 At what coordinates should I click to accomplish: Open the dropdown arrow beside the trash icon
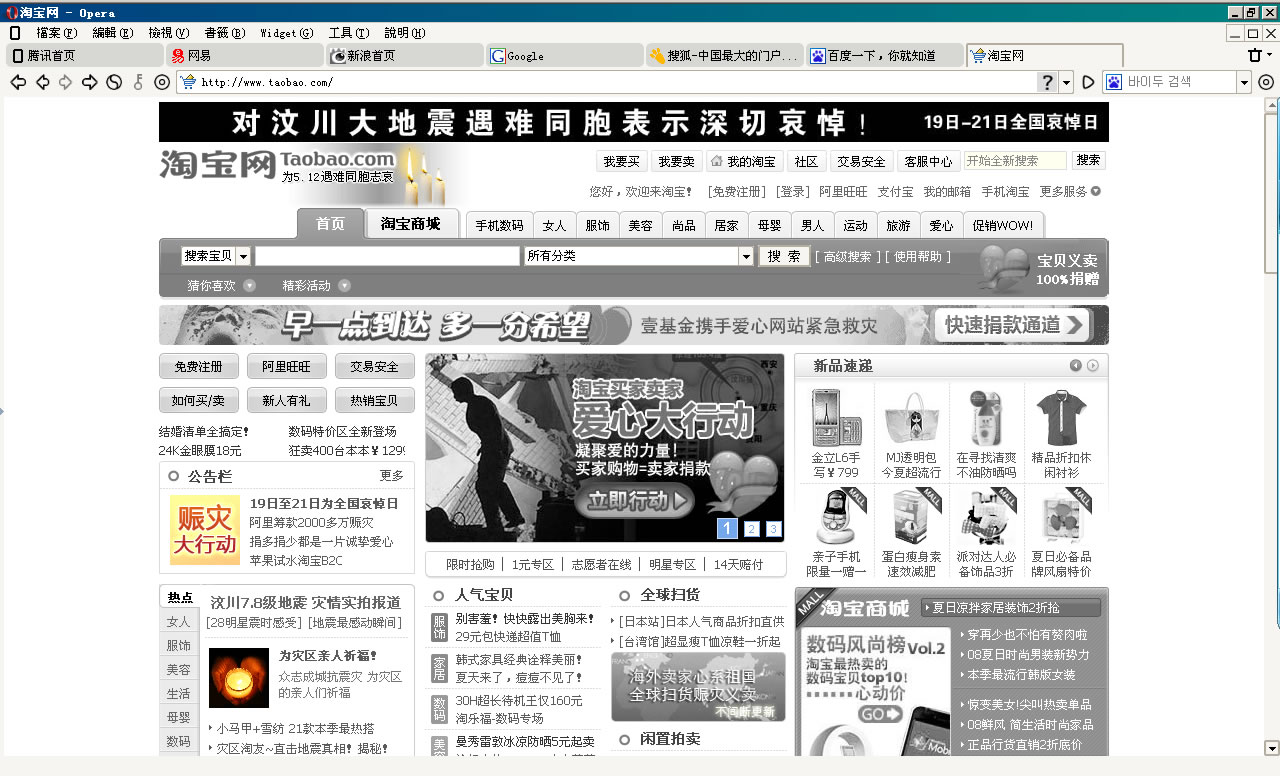[1270, 56]
